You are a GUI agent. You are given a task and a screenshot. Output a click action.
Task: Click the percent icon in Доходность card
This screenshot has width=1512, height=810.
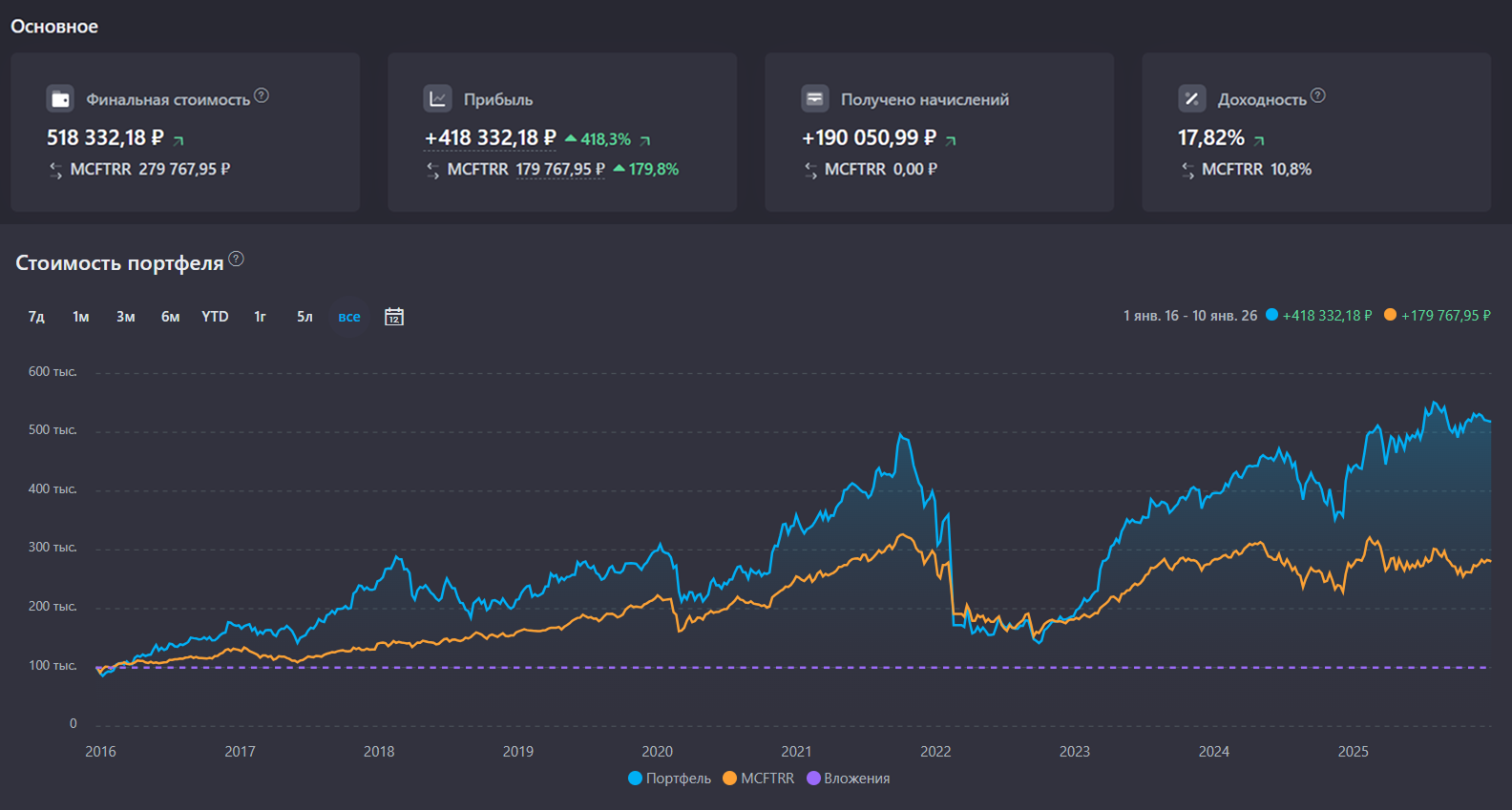tap(1191, 99)
